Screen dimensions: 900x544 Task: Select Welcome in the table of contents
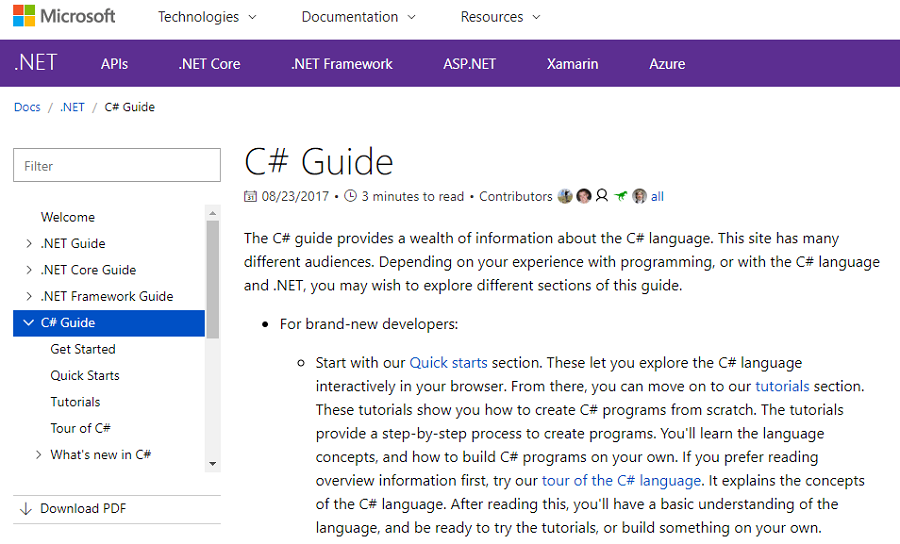click(x=68, y=217)
